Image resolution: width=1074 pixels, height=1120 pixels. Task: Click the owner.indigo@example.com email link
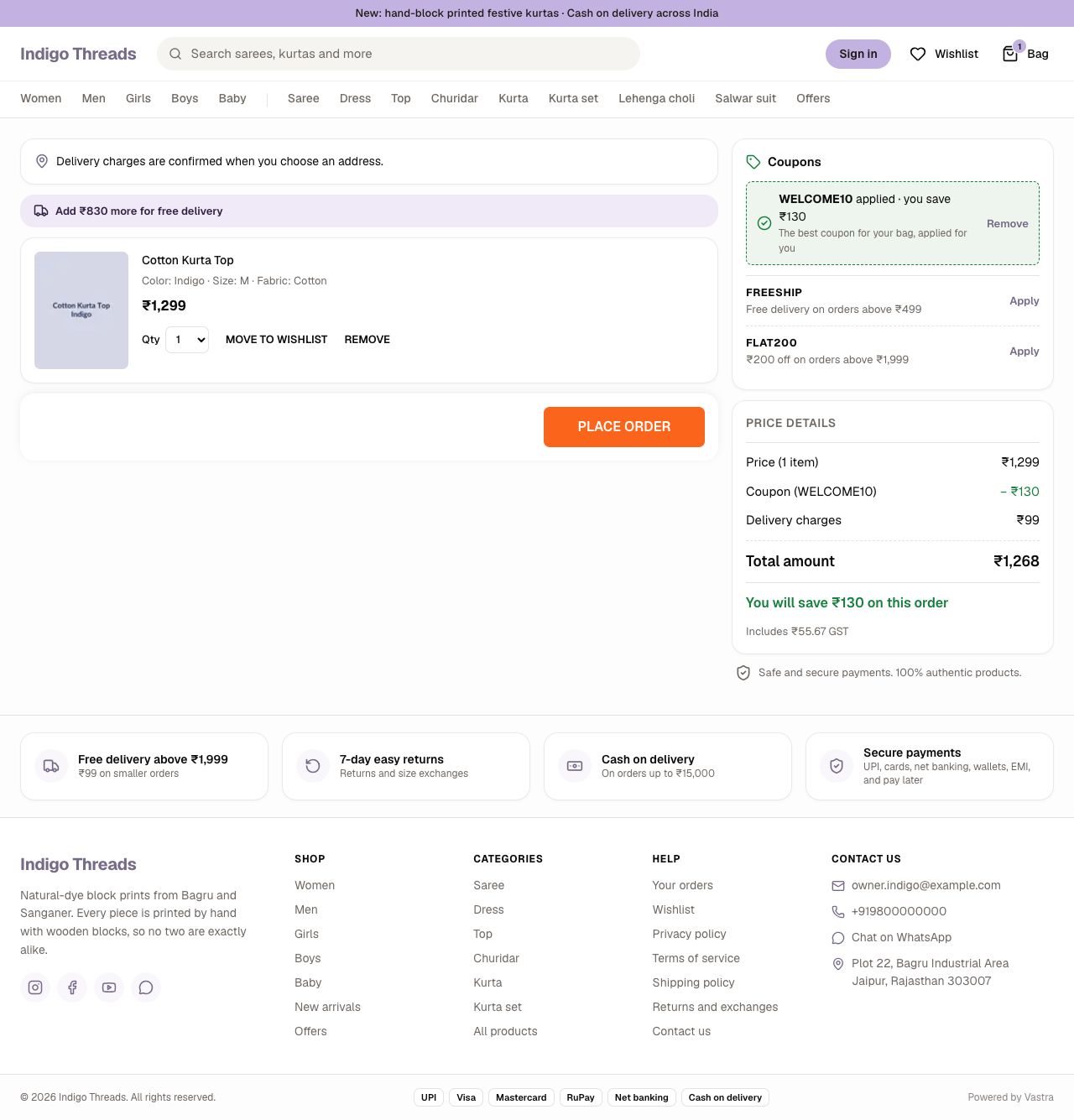coord(926,885)
